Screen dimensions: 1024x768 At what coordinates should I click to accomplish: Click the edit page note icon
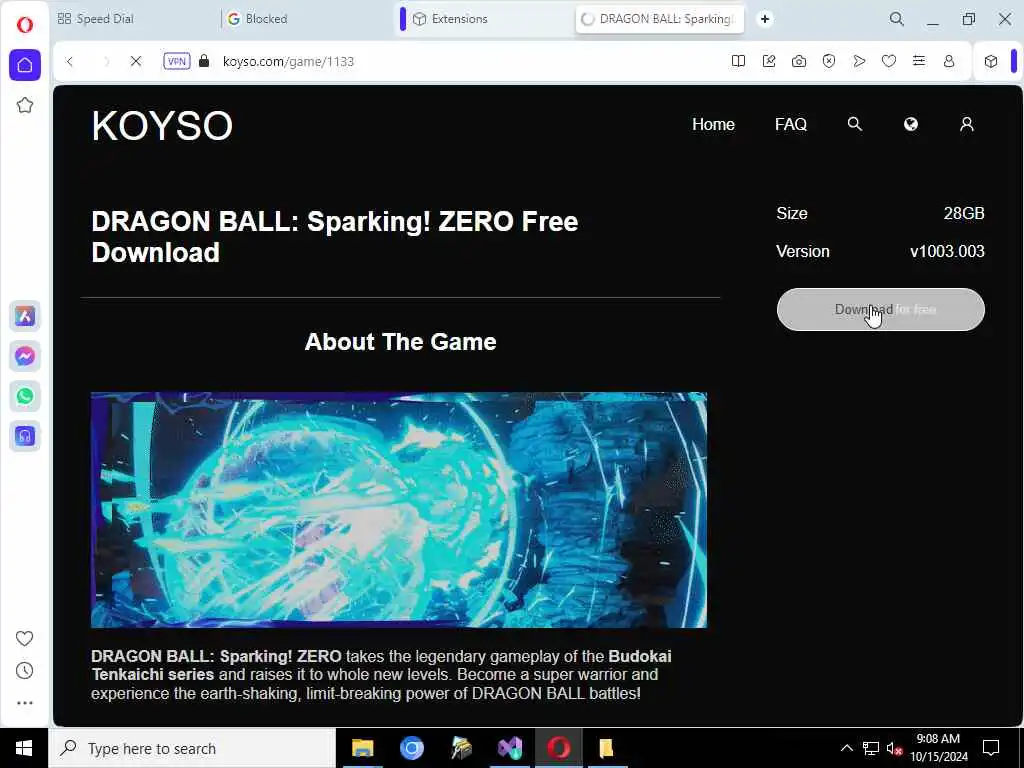point(769,61)
